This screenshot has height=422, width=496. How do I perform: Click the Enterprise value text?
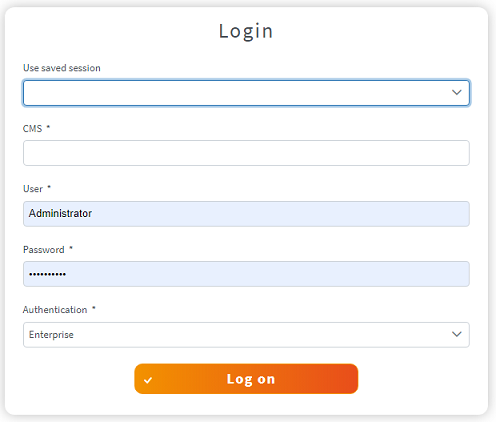51,335
